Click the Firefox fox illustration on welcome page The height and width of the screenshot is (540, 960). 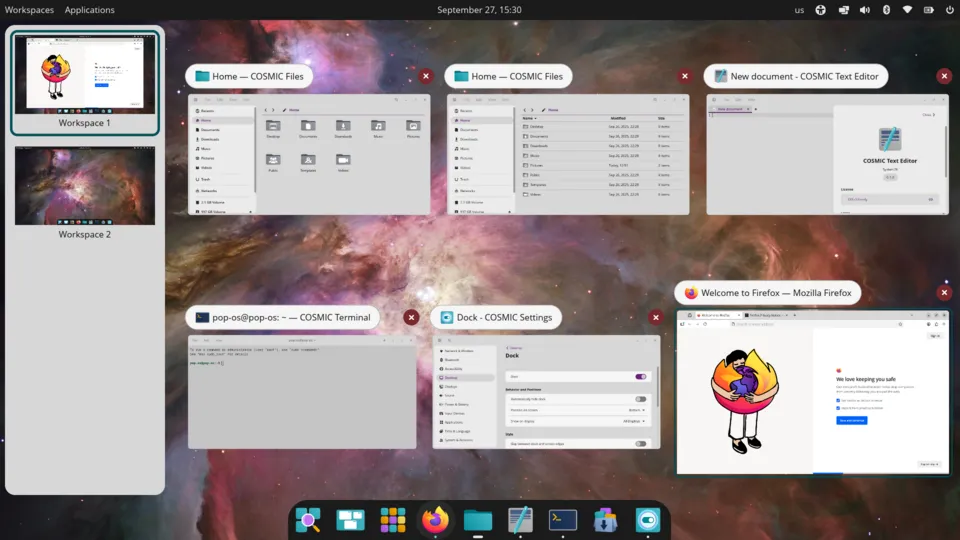[x=744, y=400]
